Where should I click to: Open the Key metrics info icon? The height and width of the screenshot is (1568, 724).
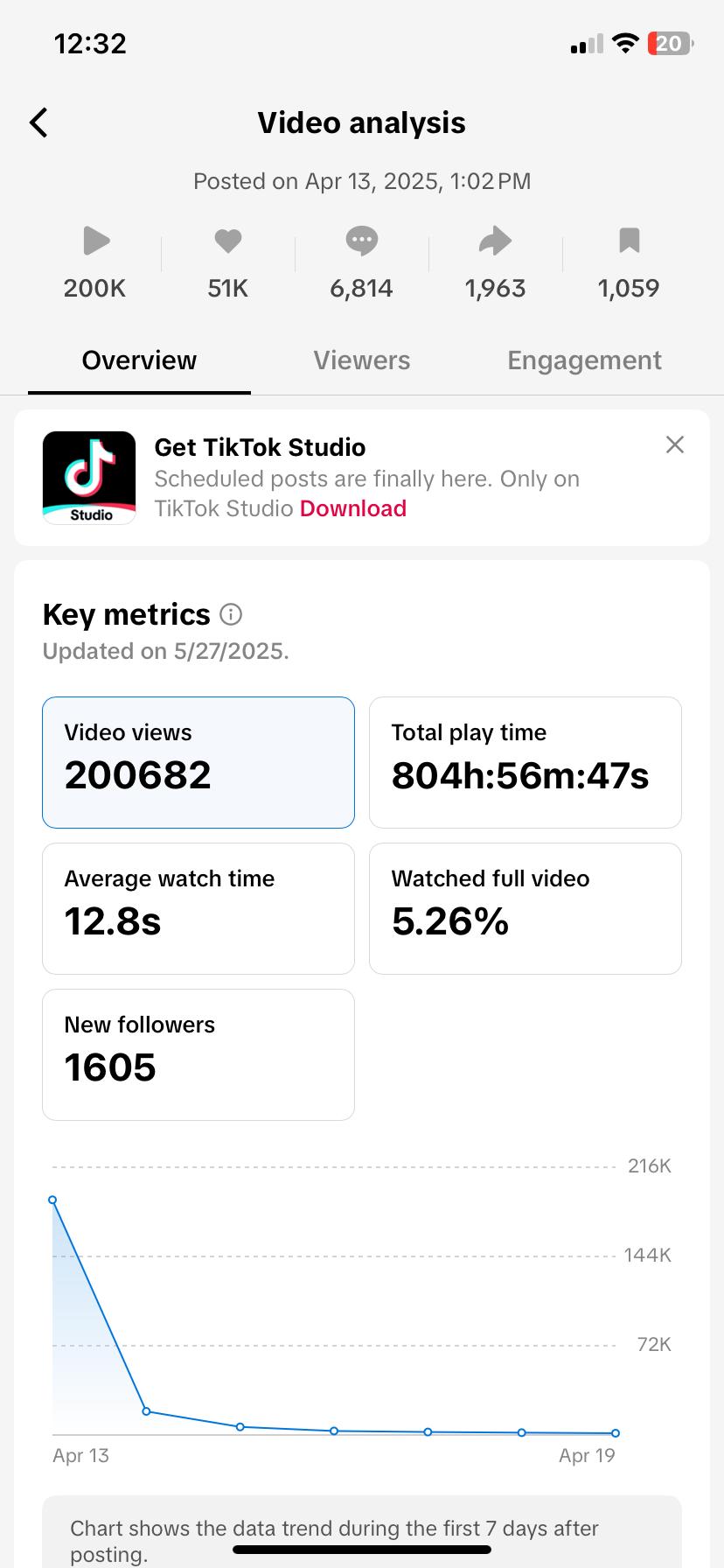click(231, 614)
